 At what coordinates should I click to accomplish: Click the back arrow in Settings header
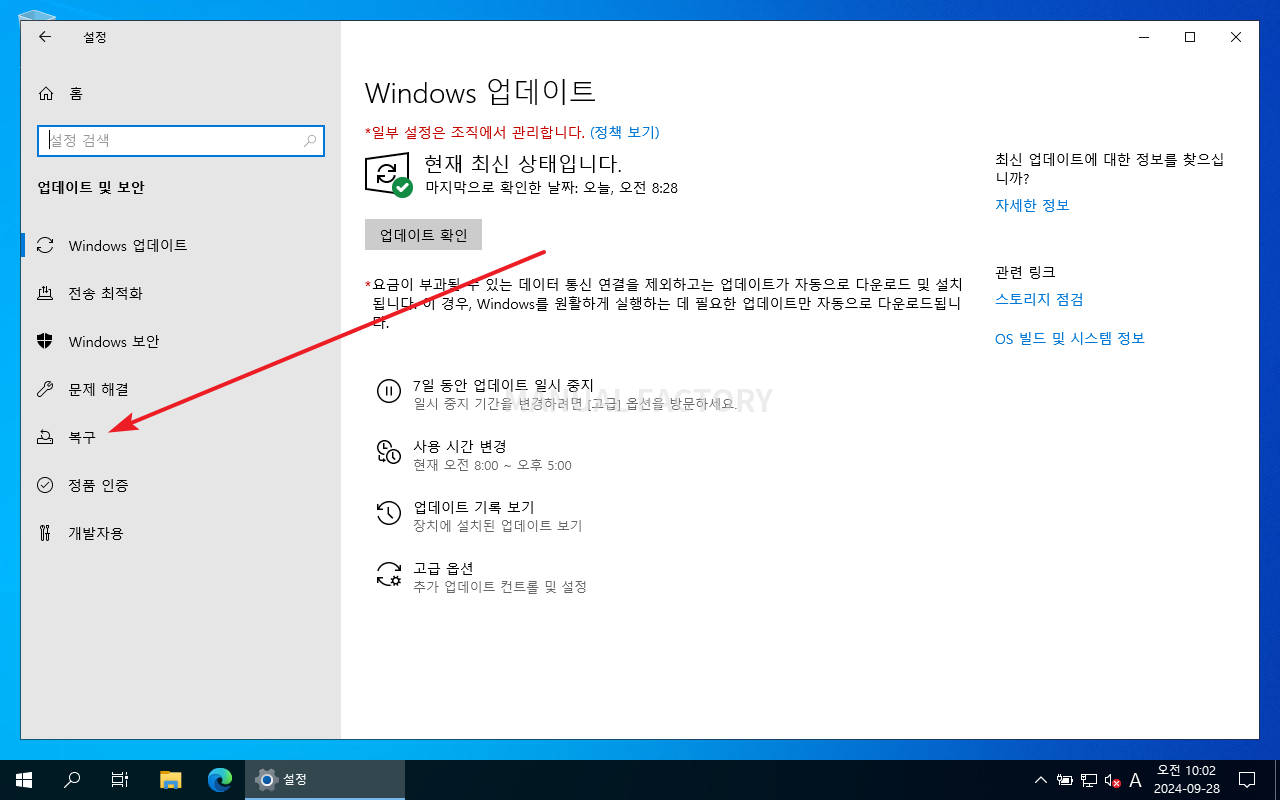[x=45, y=37]
